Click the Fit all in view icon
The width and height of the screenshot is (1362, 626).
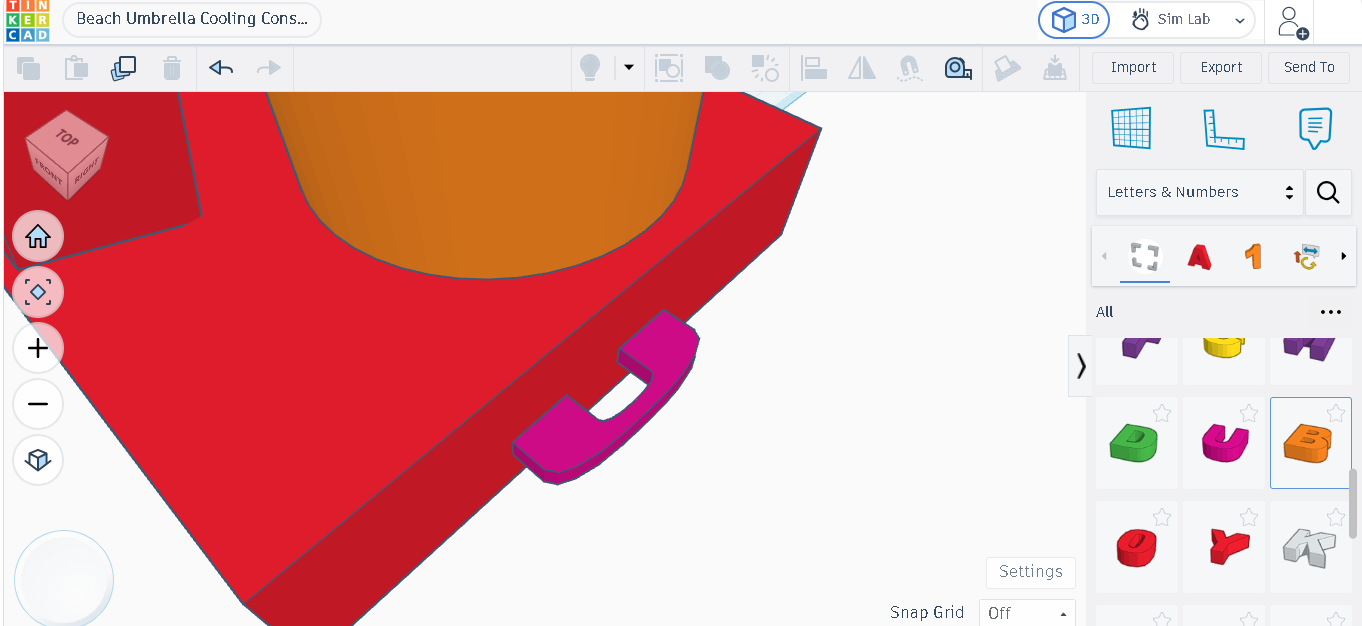click(38, 292)
